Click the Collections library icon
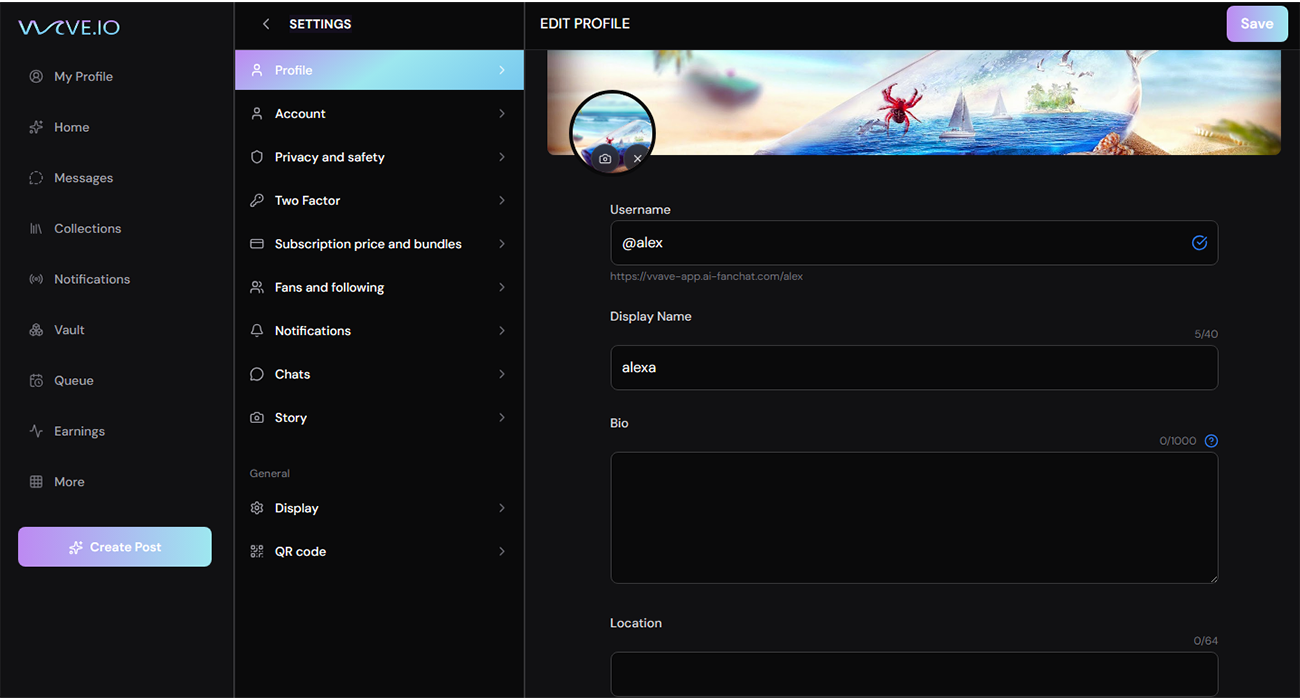 coord(36,229)
